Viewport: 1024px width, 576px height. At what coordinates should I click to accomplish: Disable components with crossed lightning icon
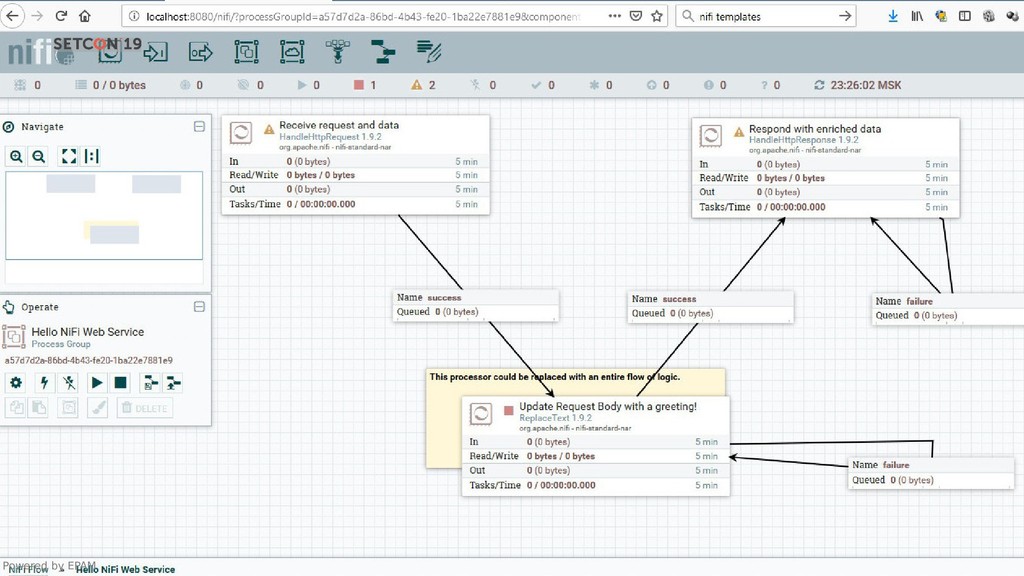(69, 382)
